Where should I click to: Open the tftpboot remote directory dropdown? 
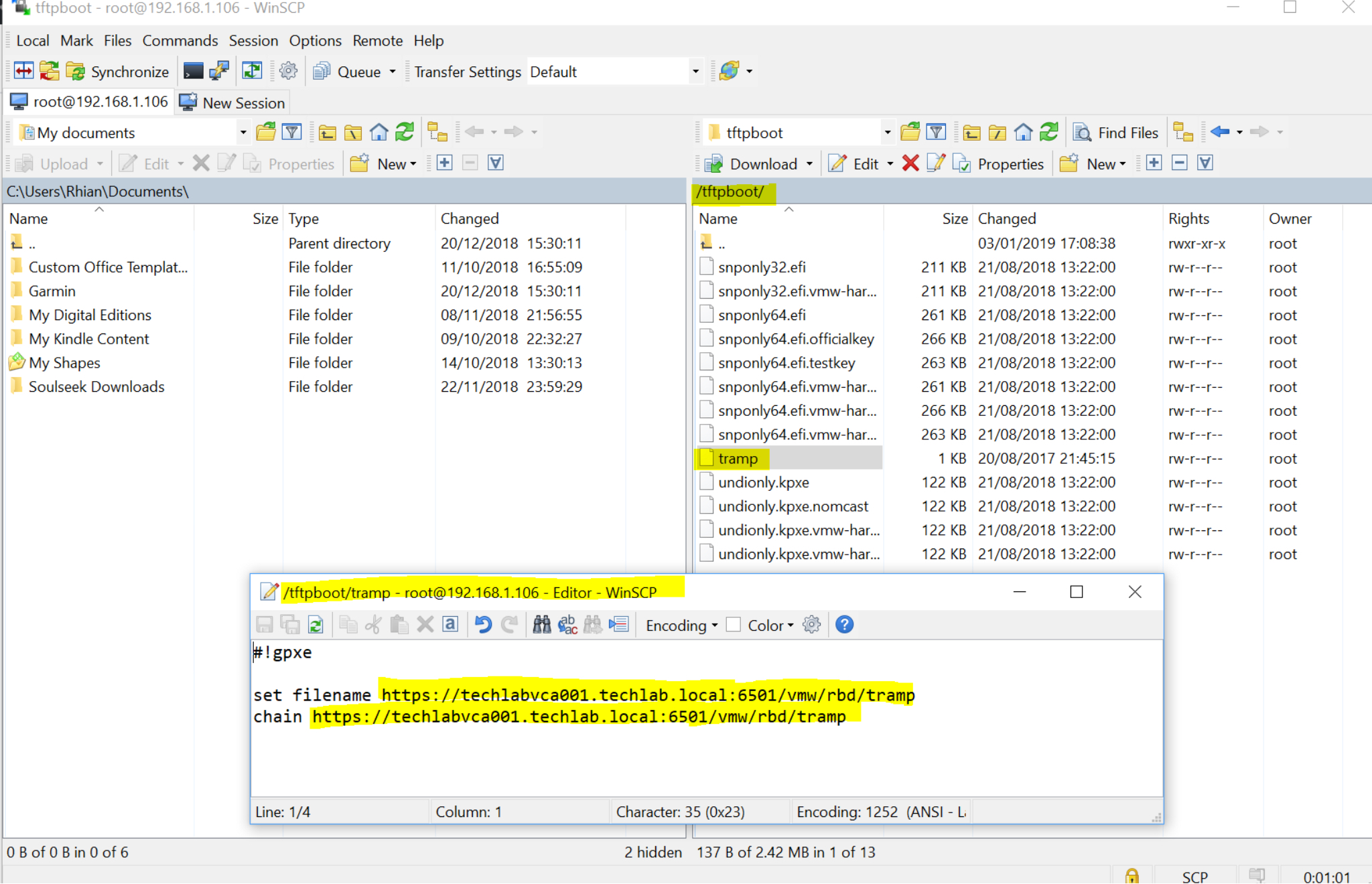(886, 132)
